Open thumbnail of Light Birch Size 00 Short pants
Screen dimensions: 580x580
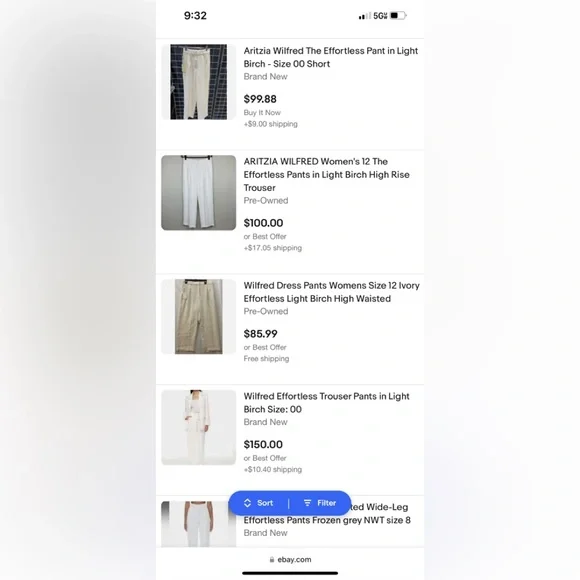click(199, 82)
